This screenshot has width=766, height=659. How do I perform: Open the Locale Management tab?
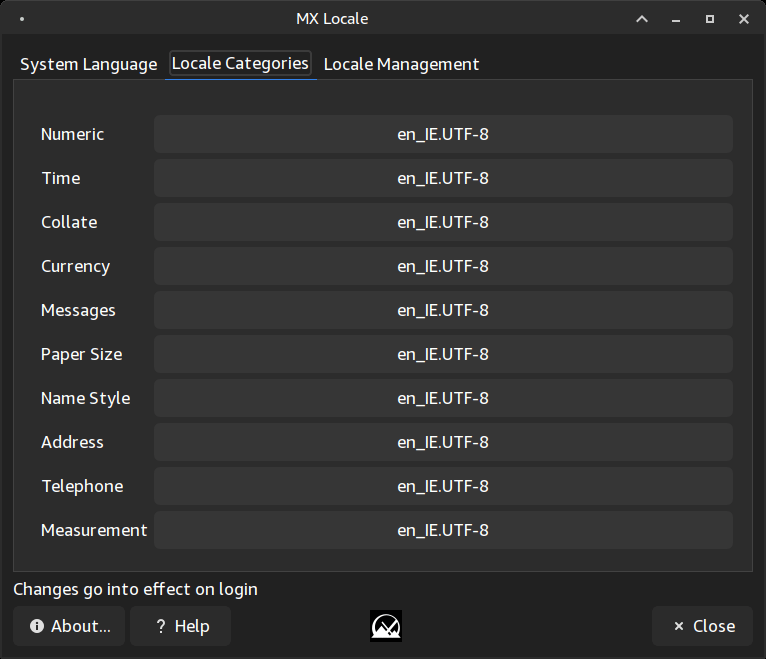pyautogui.click(x=401, y=64)
